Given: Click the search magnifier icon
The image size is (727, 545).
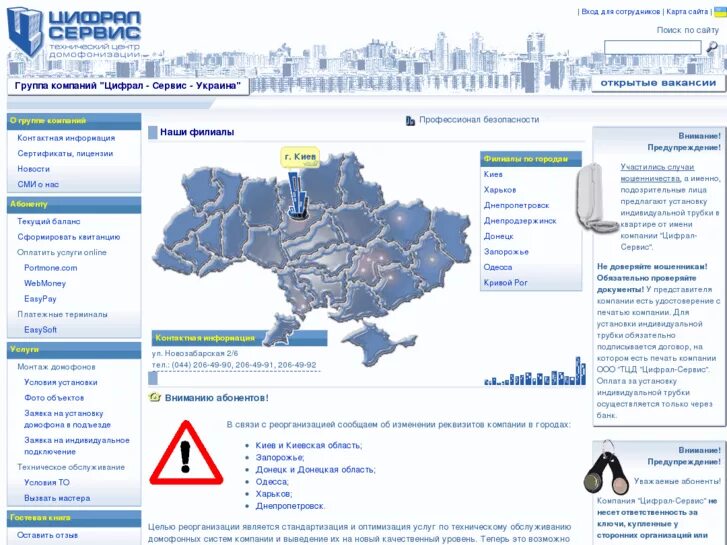Looking at the screenshot, I should click(x=712, y=47).
